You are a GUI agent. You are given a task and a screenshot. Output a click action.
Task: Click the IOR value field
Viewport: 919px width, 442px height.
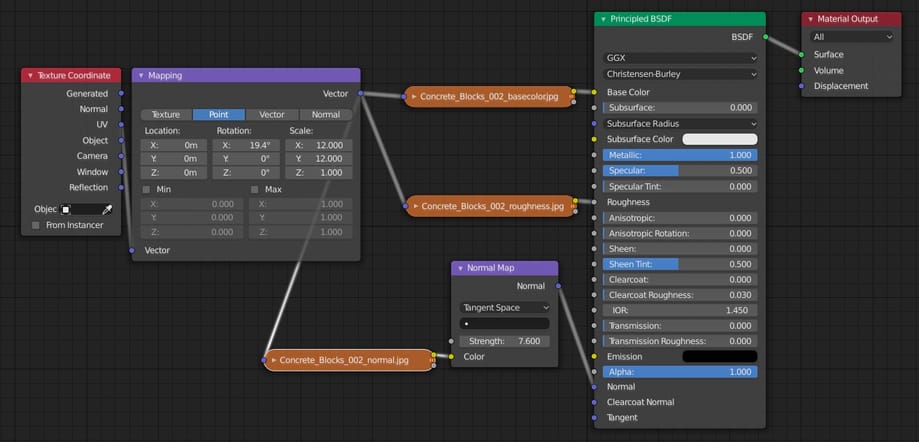point(680,310)
